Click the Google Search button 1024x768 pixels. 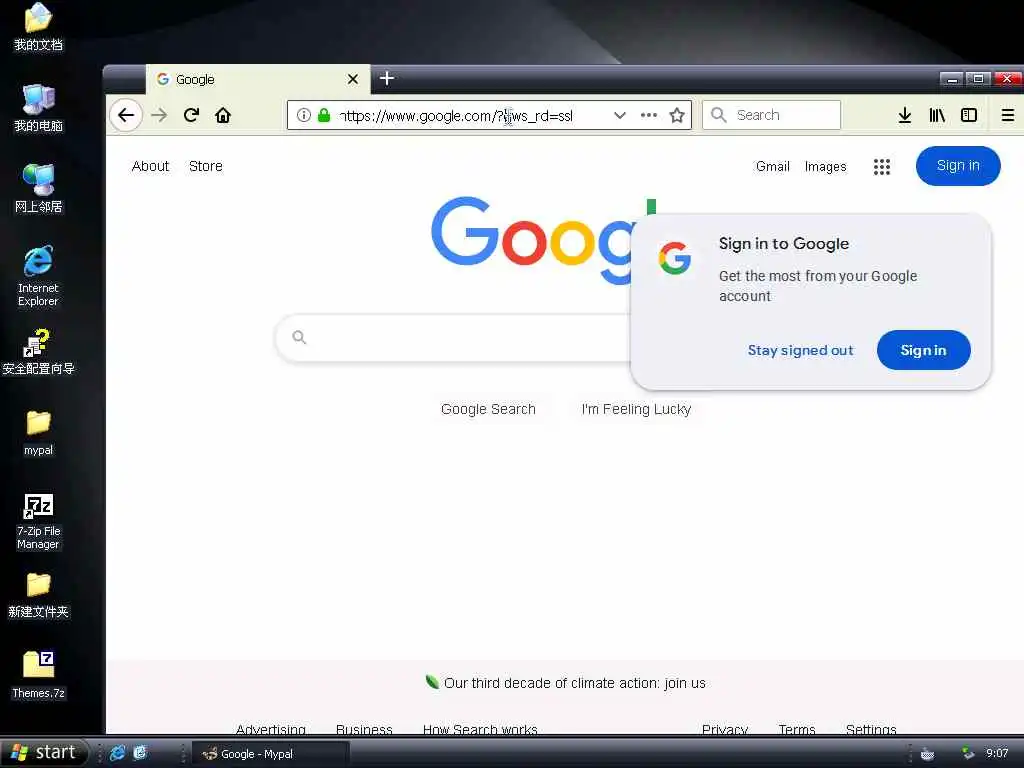pyautogui.click(x=488, y=409)
